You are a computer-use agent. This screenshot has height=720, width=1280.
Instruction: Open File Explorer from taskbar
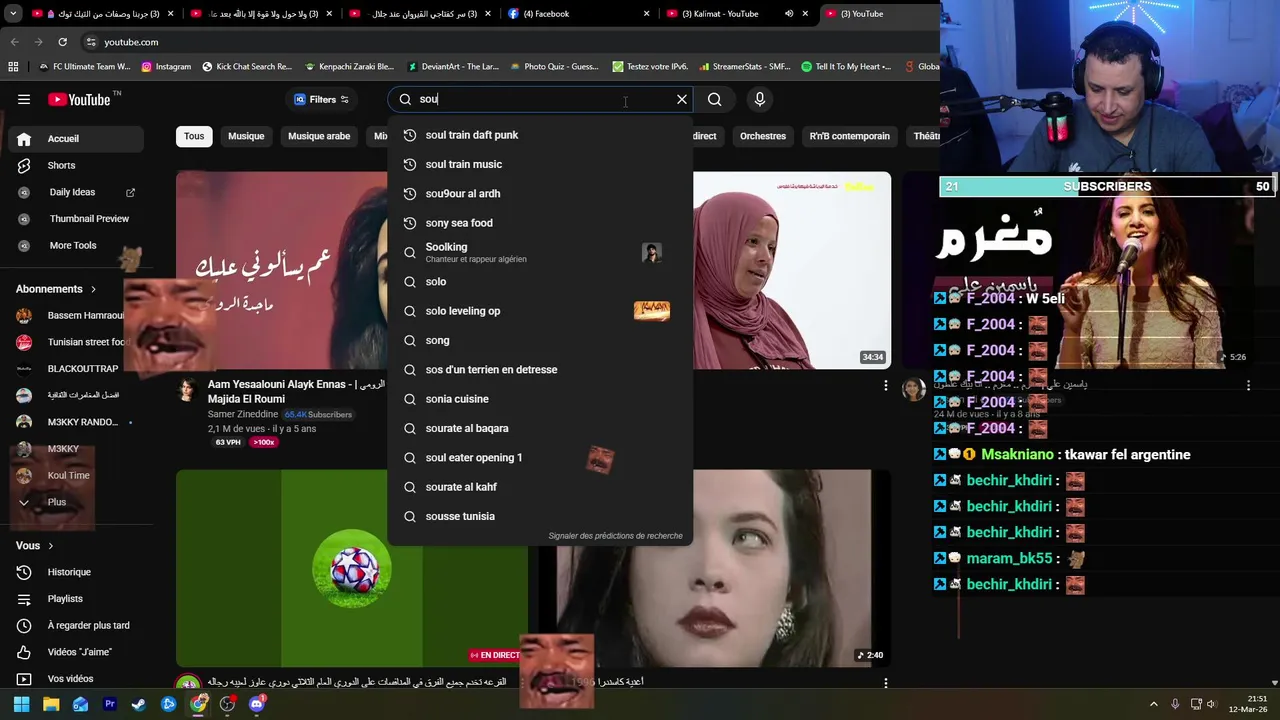pos(51,704)
